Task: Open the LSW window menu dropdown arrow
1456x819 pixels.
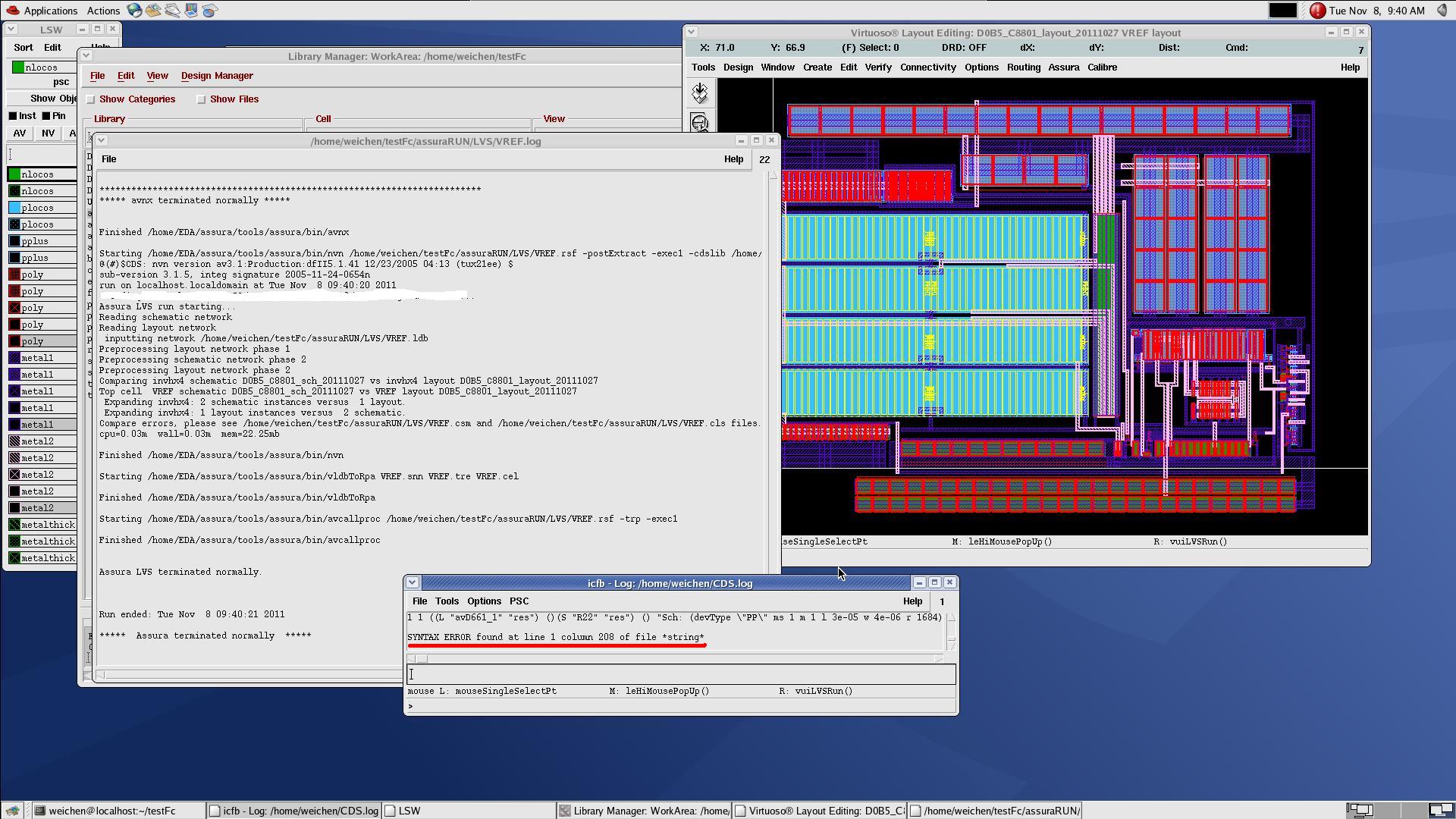Action: [11, 30]
